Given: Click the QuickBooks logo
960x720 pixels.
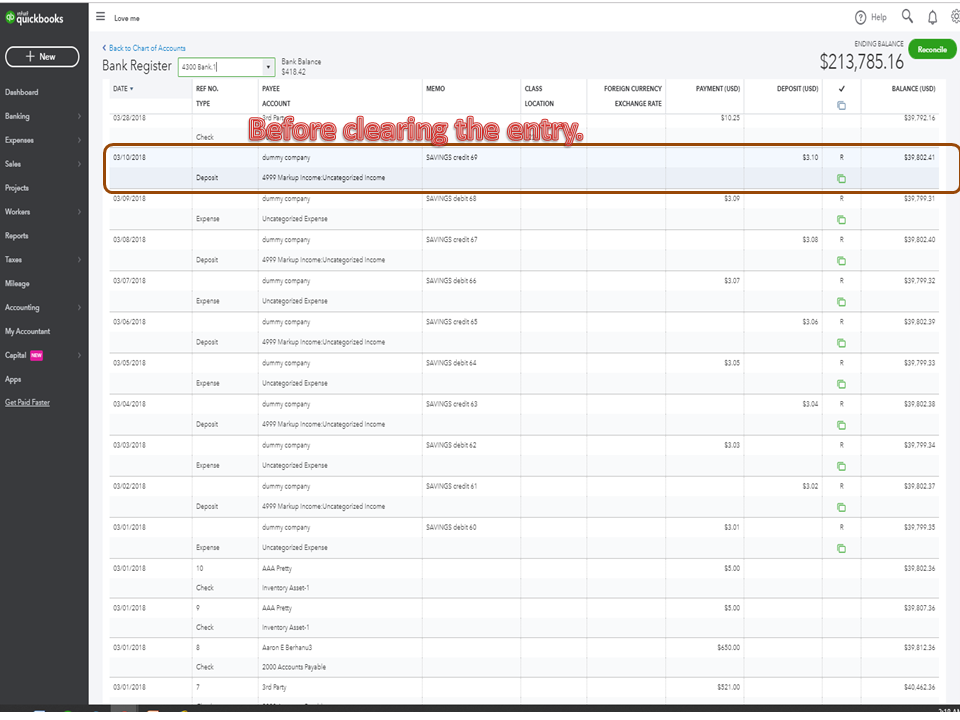Looking at the screenshot, I should [x=34, y=18].
